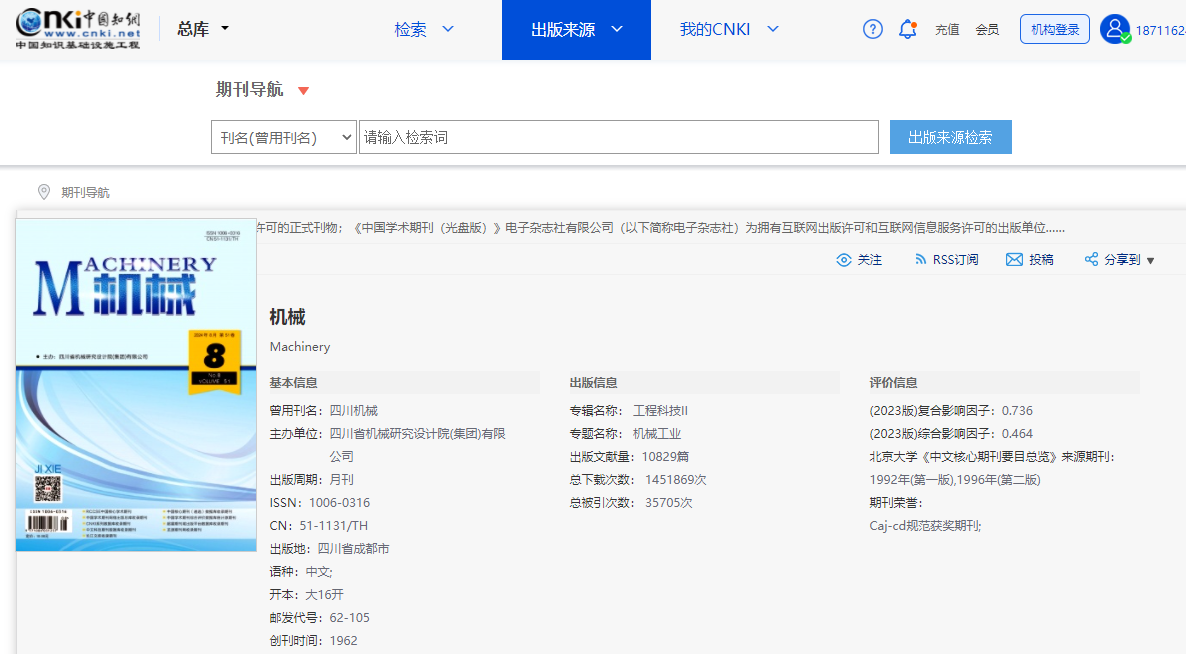Click the envelope icon for 投稿

[1014, 259]
